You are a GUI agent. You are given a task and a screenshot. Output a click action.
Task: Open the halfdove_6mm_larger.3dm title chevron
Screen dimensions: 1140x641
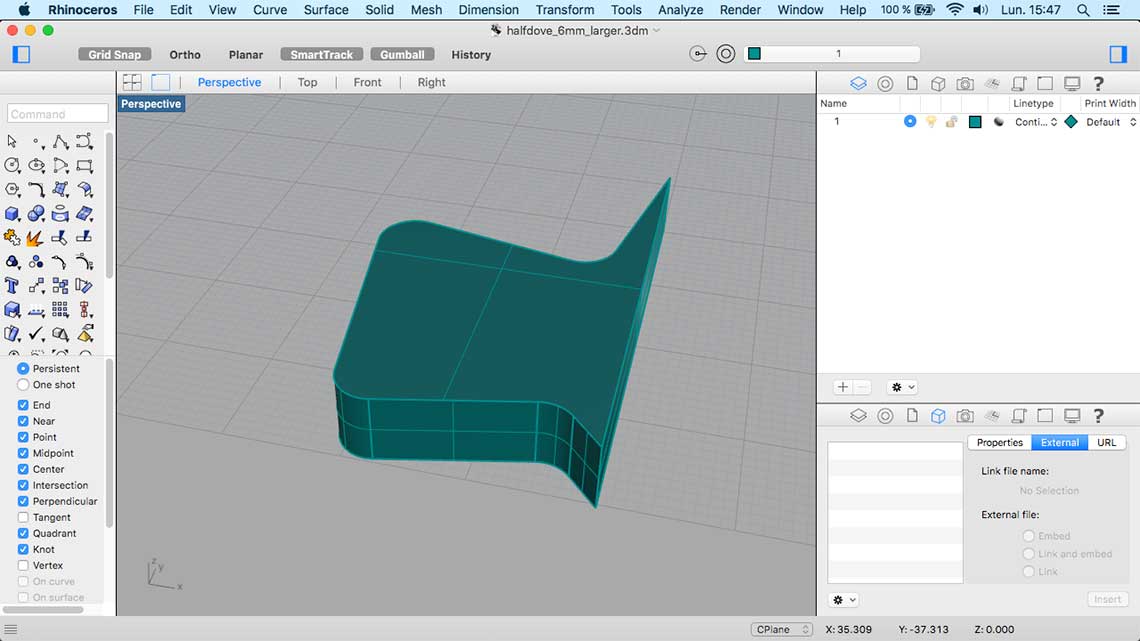coord(657,31)
